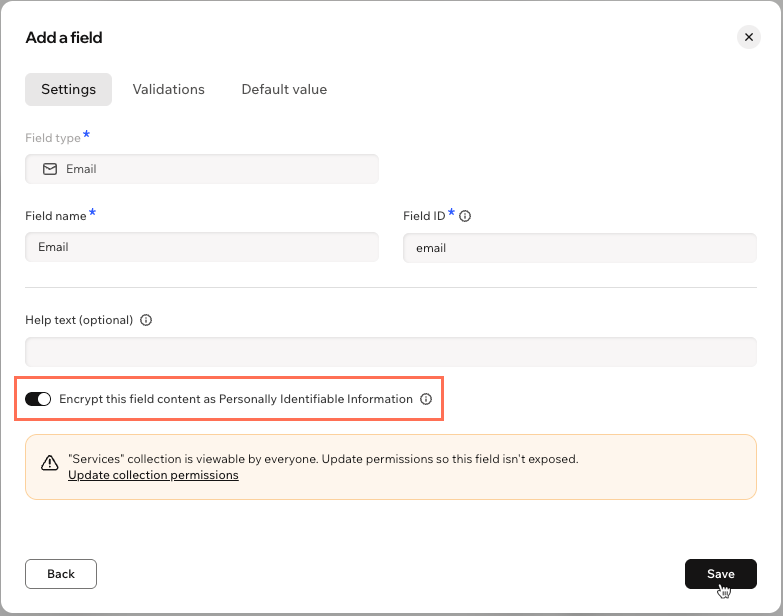Screen dimensions: 783x616
Task: Click the warning triangle icon
Action: click(49, 463)
